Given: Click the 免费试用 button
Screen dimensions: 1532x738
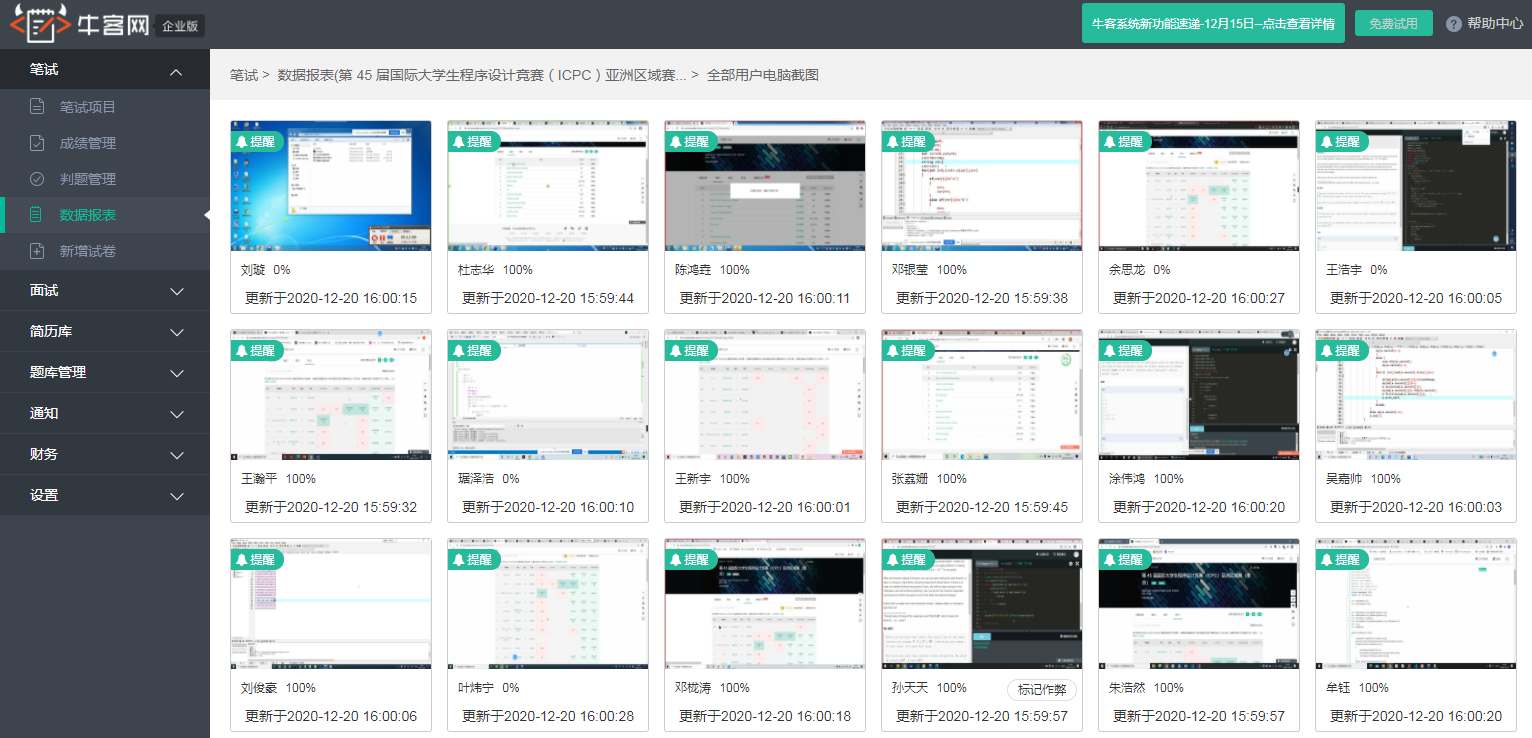Looking at the screenshot, I should pyautogui.click(x=1393, y=24).
